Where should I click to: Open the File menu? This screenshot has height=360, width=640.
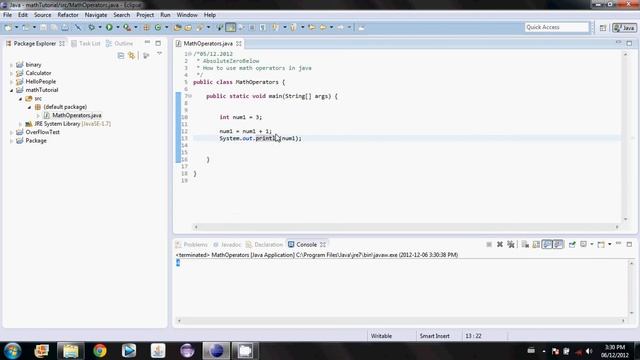(7, 15)
